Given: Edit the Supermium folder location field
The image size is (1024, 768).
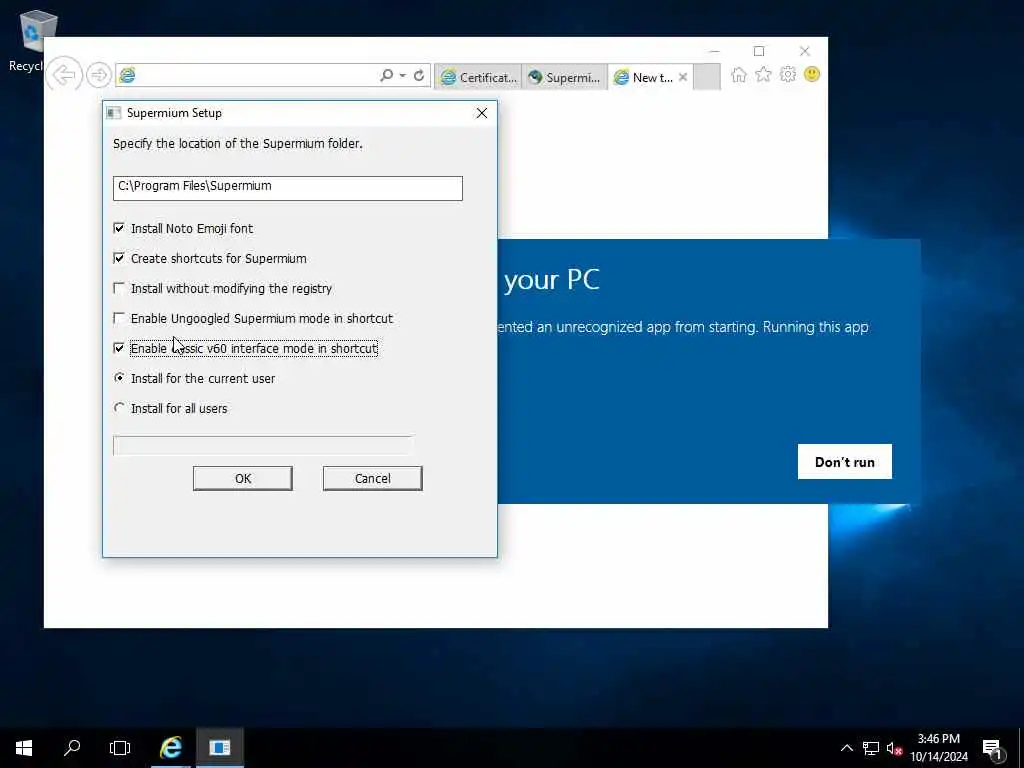Looking at the screenshot, I should coord(287,188).
